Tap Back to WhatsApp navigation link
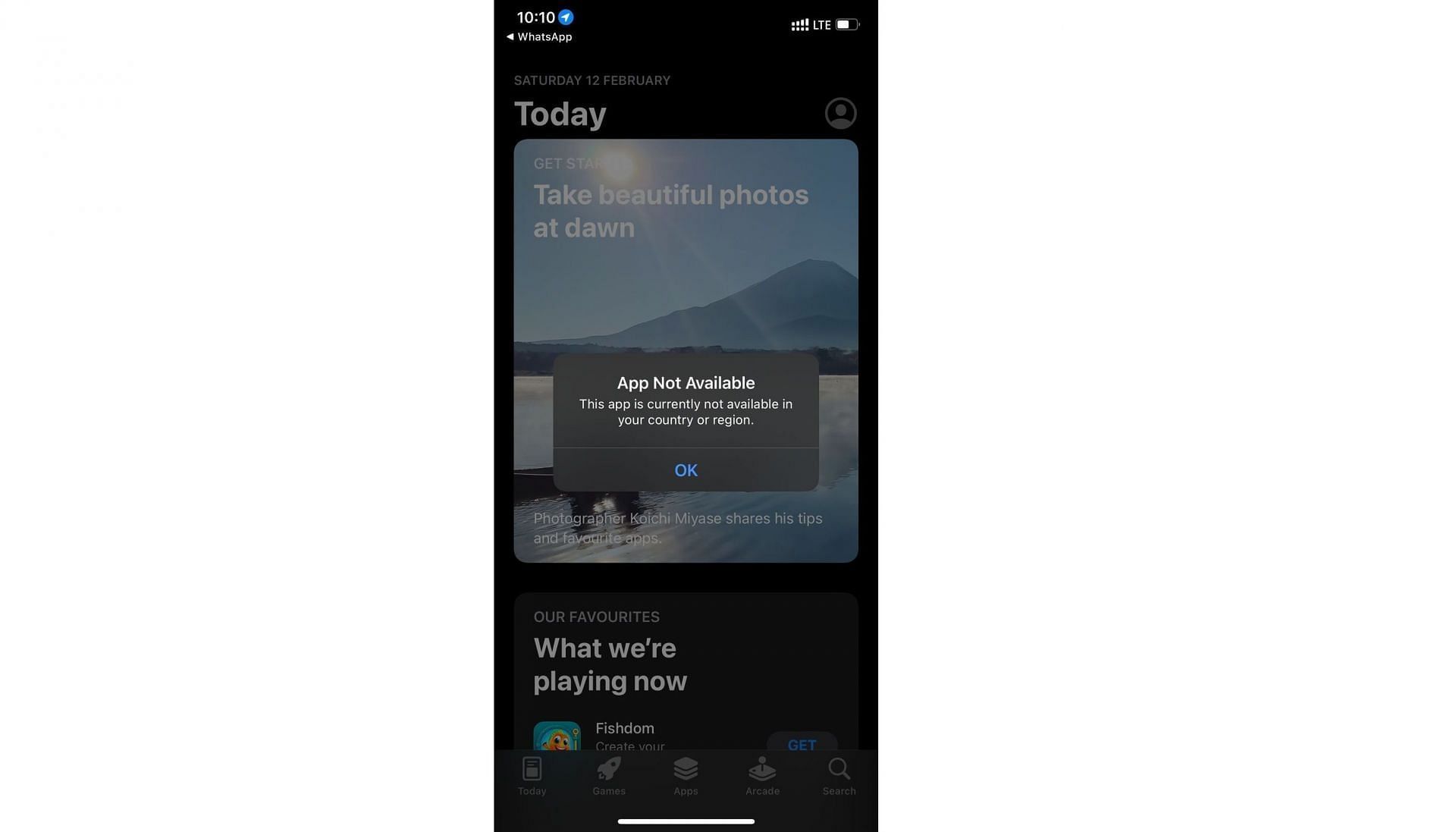The image size is (1456, 832). click(538, 36)
